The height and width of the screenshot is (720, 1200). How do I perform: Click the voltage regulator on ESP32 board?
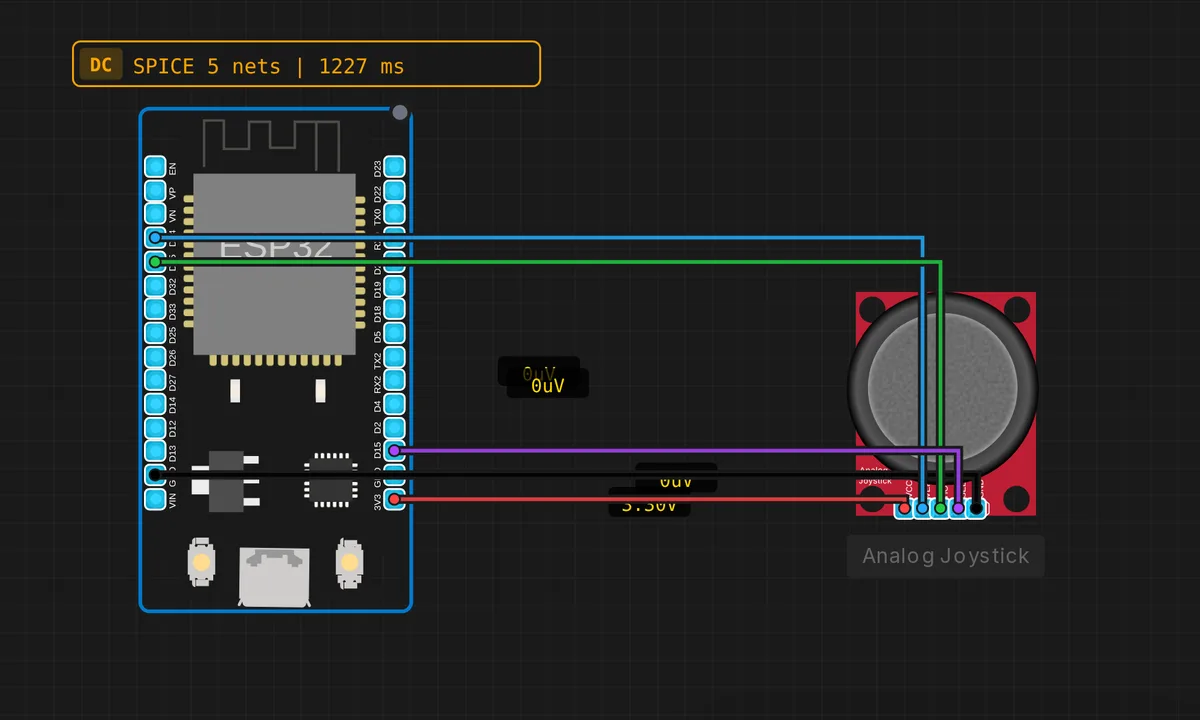tap(226, 479)
